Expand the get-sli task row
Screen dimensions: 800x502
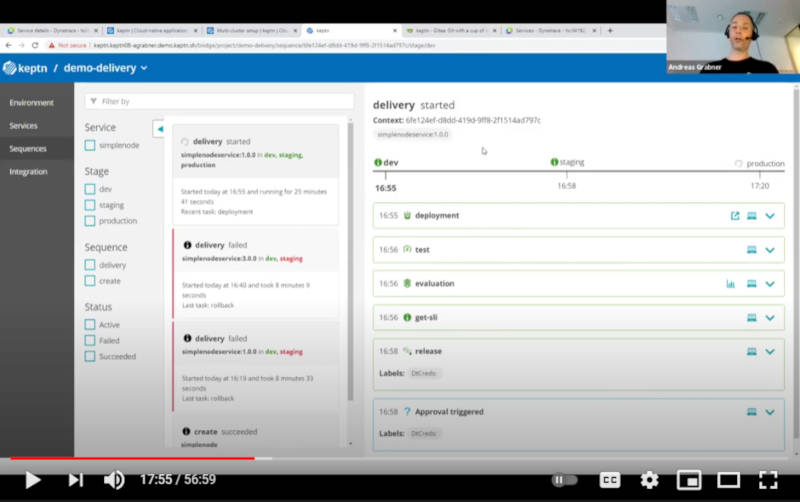pyautogui.click(x=770, y=318)
